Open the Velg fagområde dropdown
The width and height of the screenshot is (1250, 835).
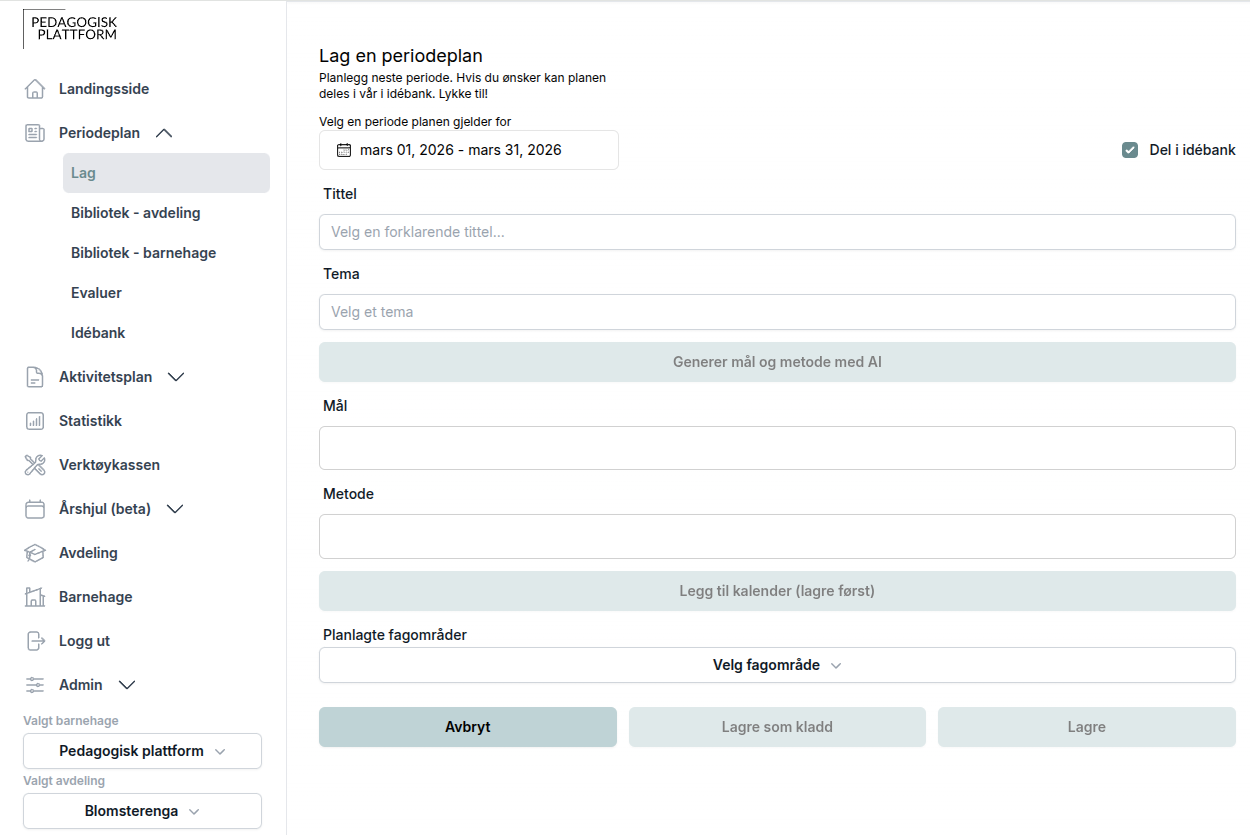click(x=777, y=665)
